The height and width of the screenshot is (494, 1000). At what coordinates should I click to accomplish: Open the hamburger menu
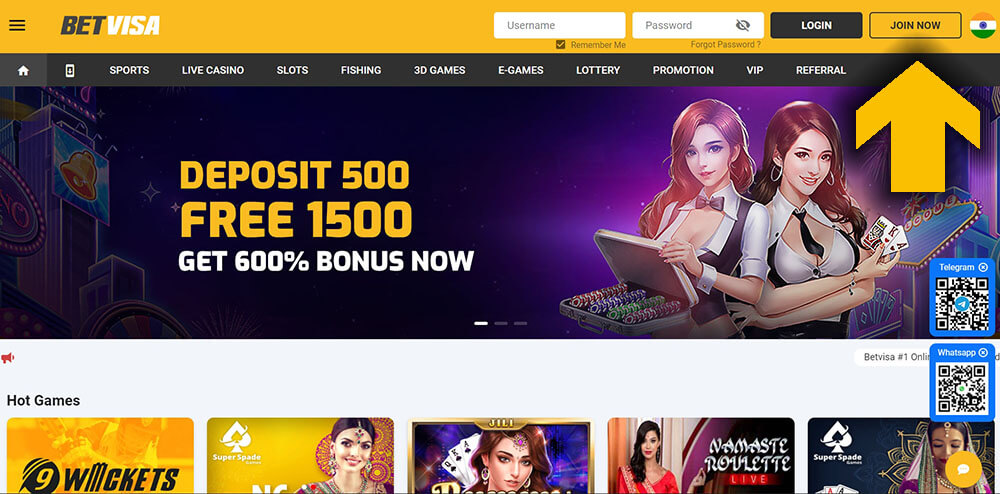click(17, 25)
